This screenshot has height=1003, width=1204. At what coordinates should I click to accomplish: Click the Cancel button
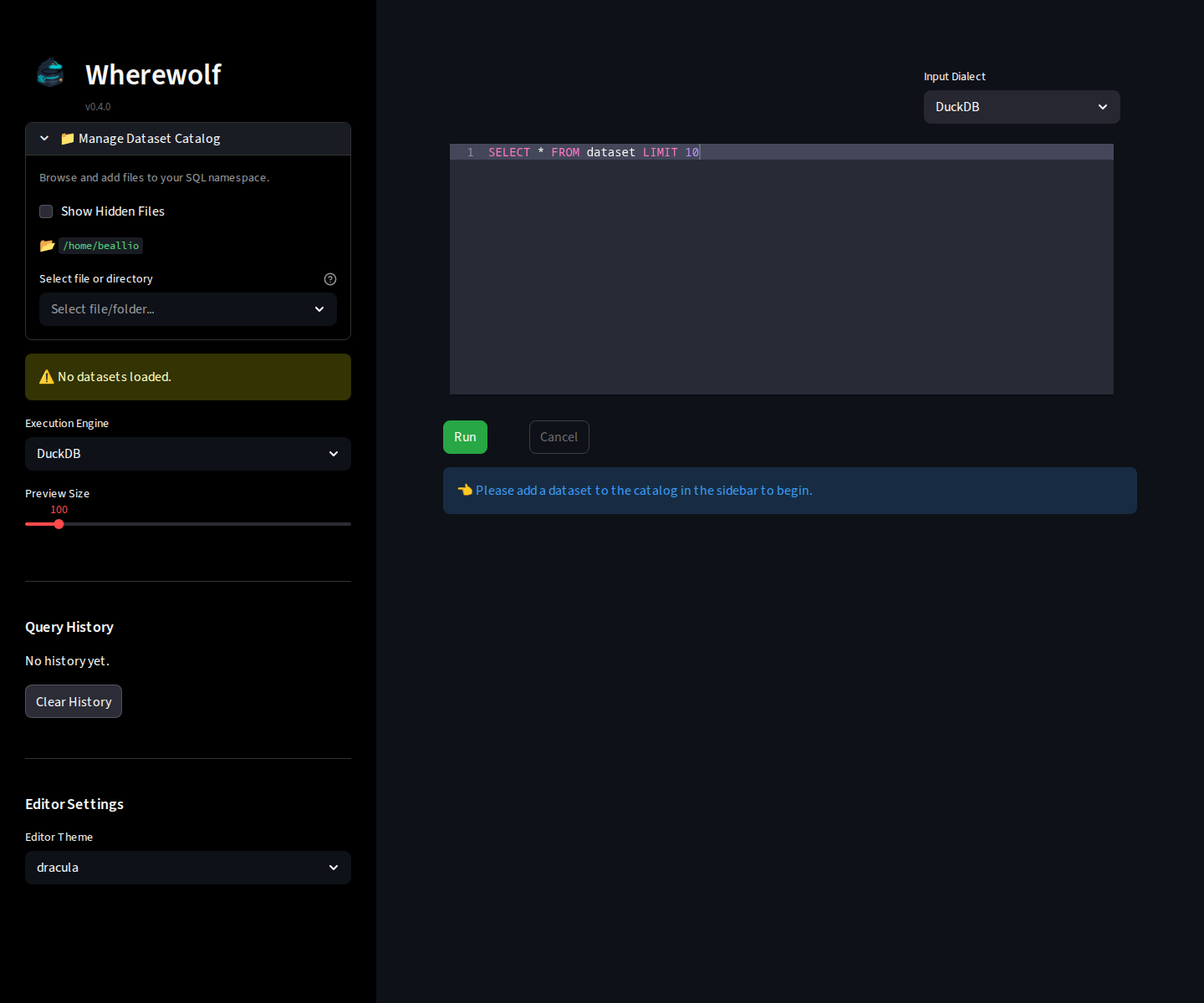(x=559, y=437)
